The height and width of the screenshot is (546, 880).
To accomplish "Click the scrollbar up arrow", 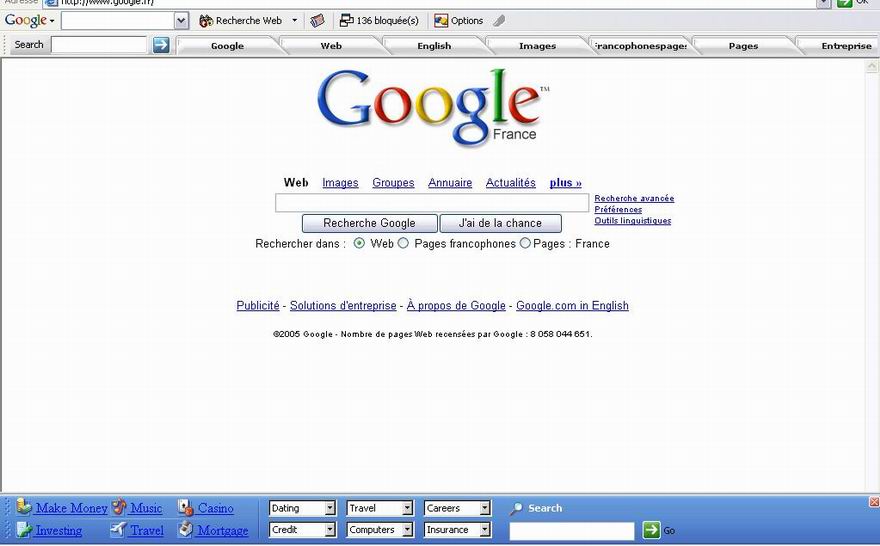I will (872, 66).
